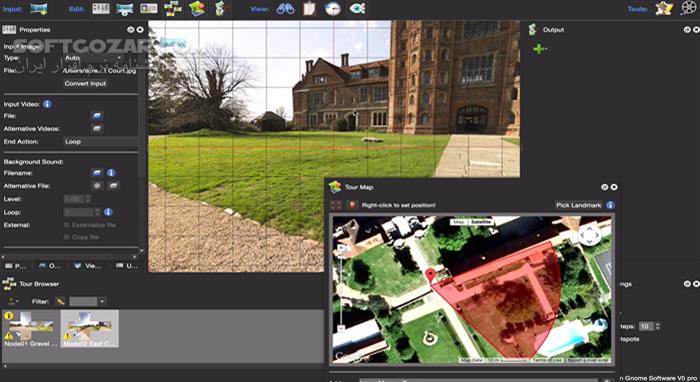Click the input File path field
The image size is (700, 382).
tap(99, 71)
